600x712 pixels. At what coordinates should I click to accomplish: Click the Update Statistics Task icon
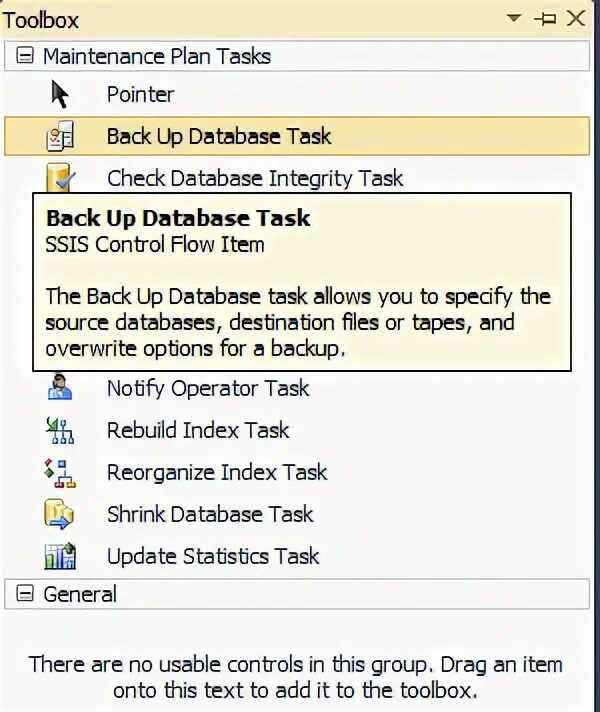[60, 556]
